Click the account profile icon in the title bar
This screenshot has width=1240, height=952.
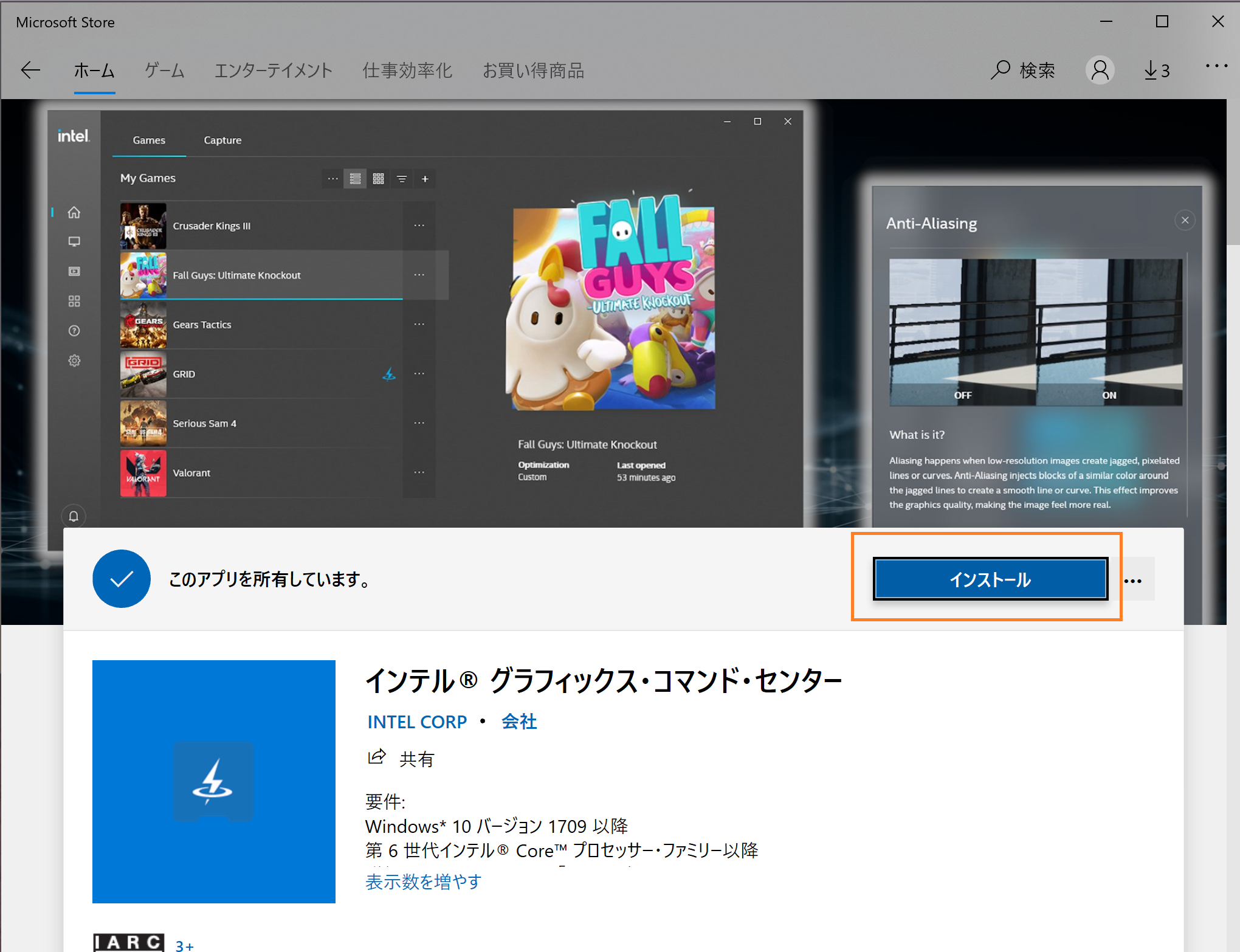point(1100,70)
